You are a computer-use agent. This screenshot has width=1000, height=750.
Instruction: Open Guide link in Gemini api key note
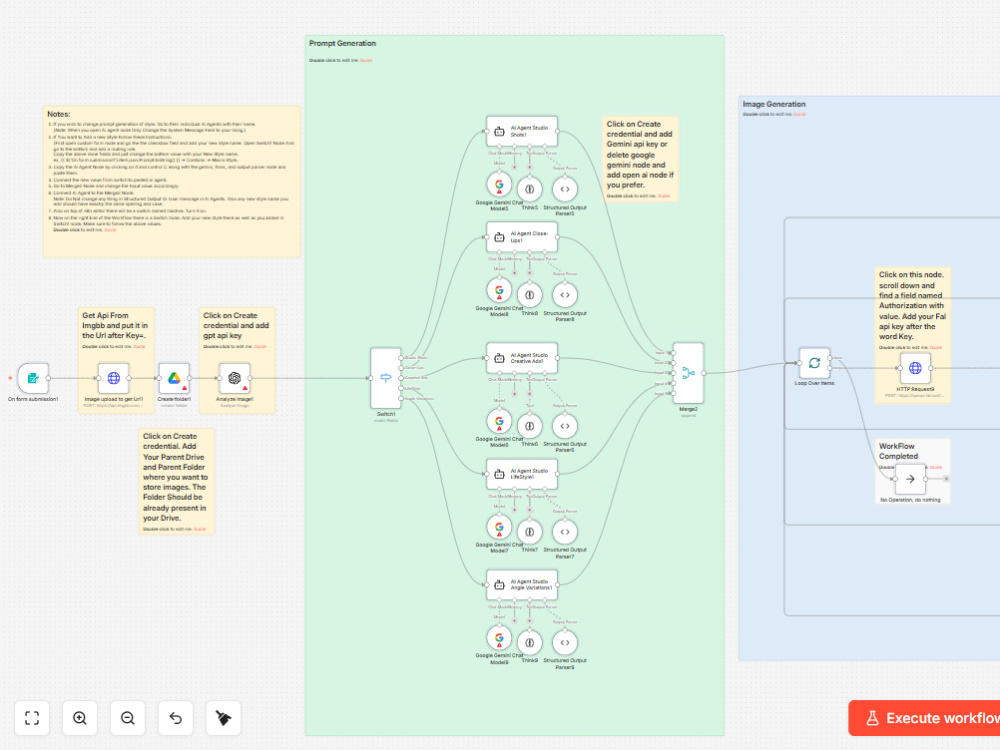663,196
